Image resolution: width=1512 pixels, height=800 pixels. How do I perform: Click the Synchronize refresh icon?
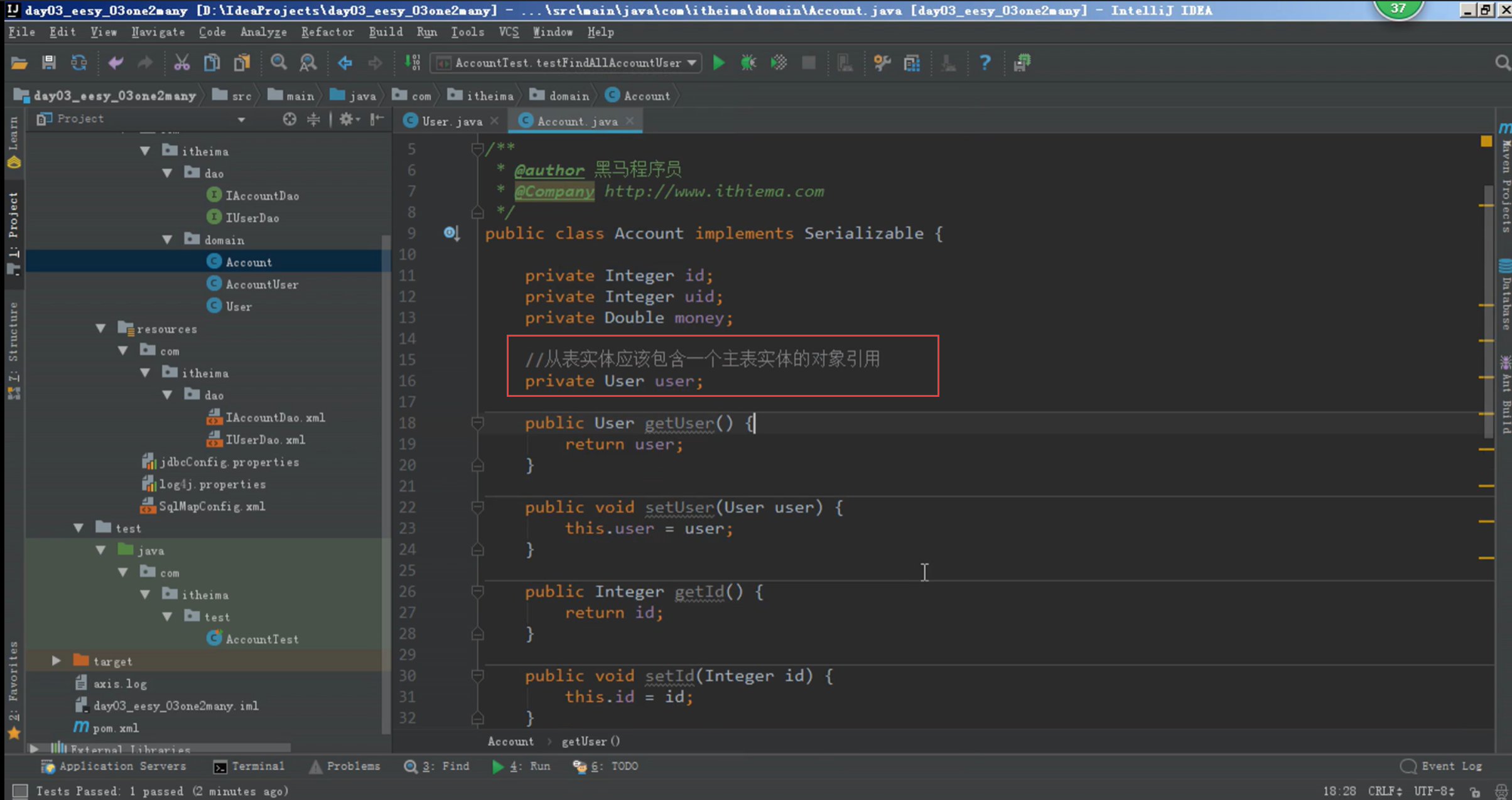(79, 63)
